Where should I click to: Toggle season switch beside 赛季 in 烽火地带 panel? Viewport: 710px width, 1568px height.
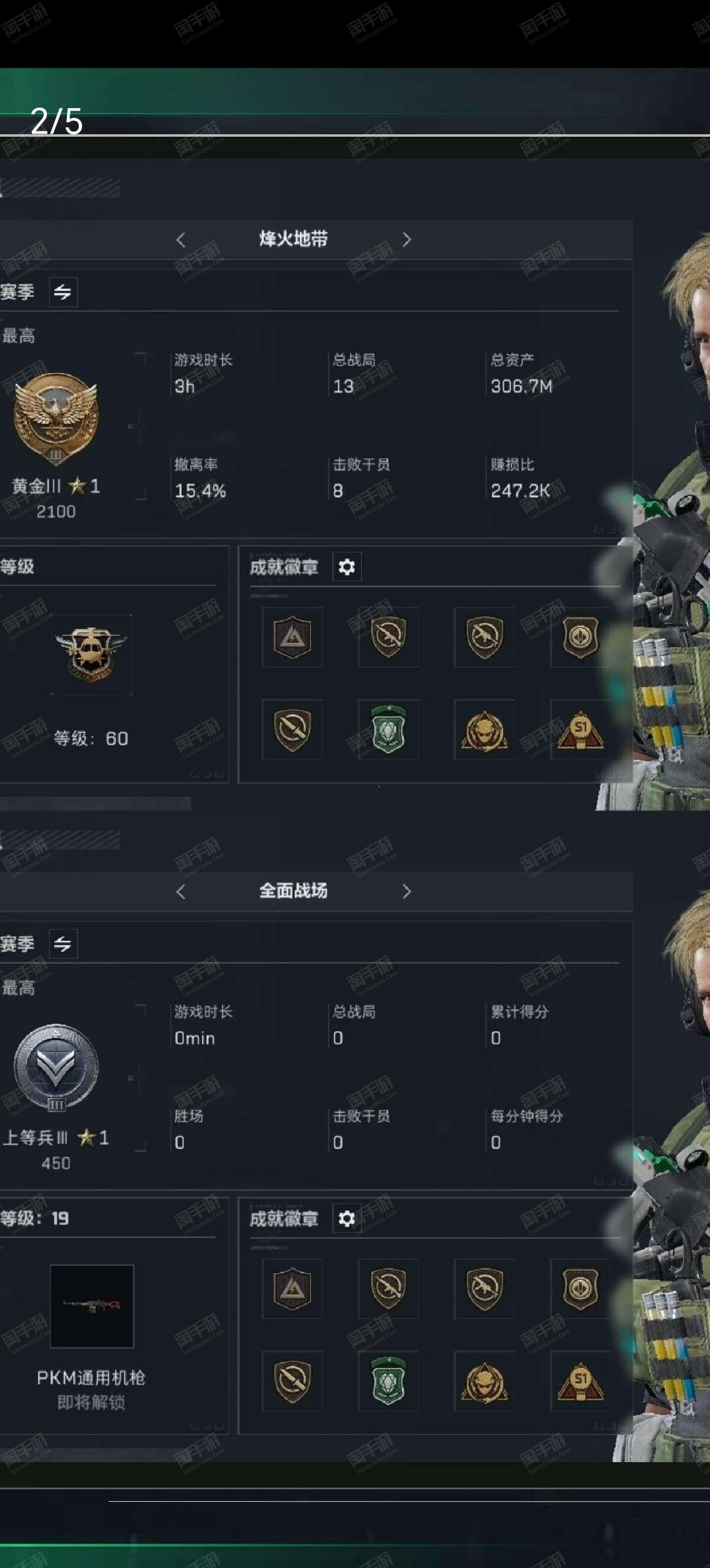[x=63, y=292]
